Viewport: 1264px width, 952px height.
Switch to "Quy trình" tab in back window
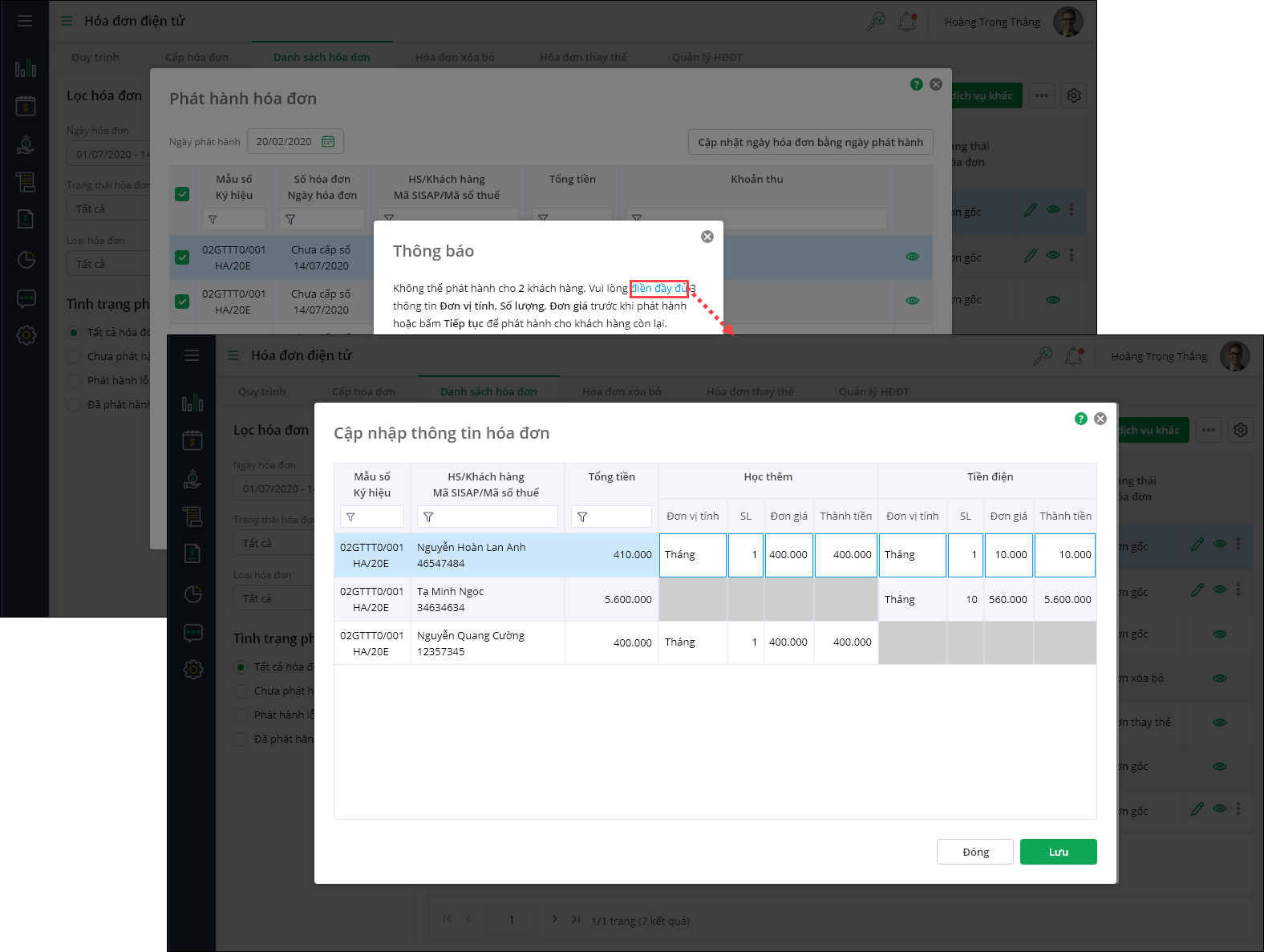click(x=95, y=57)
